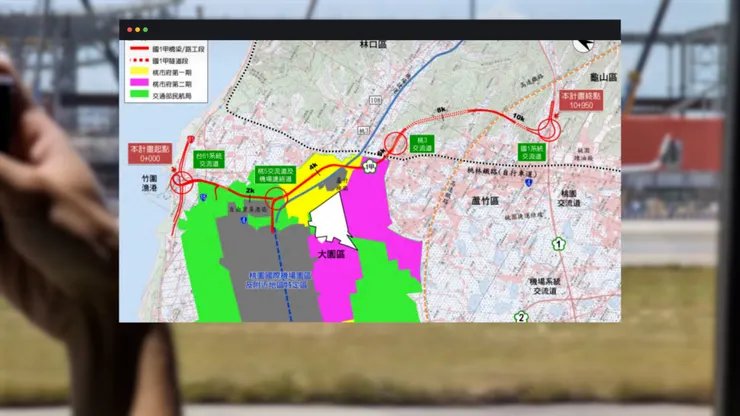Click the 龜山區 district label

[603, 77]
